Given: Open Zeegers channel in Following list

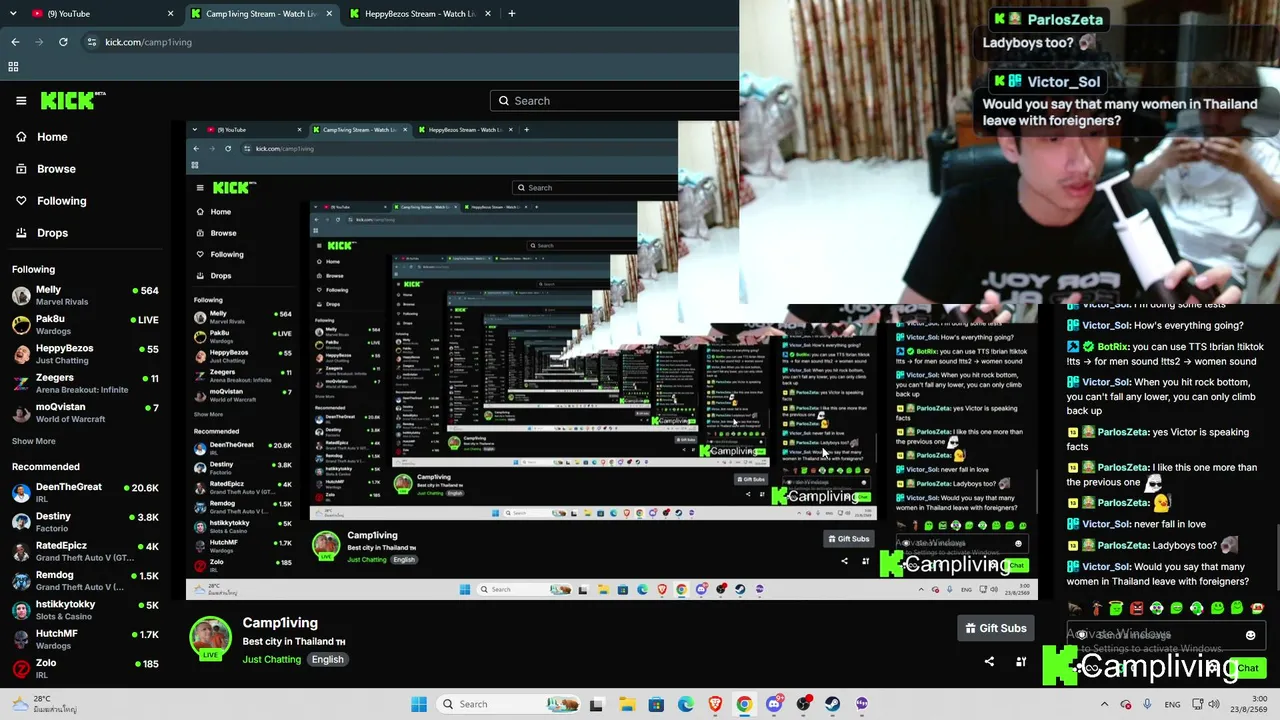Looking at the screenshot, I should [x=85, y=383].
